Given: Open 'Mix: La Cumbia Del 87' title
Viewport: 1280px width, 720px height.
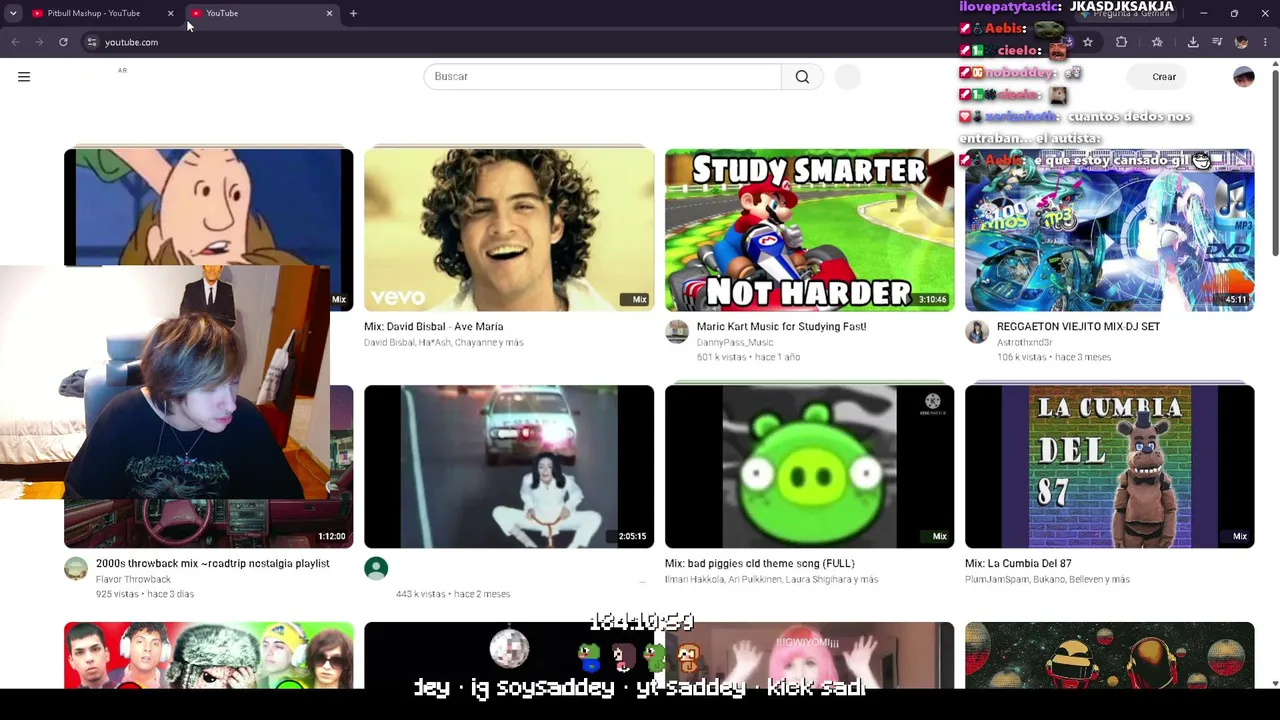Looking at the screenshot, I should tap(1018, 564).
